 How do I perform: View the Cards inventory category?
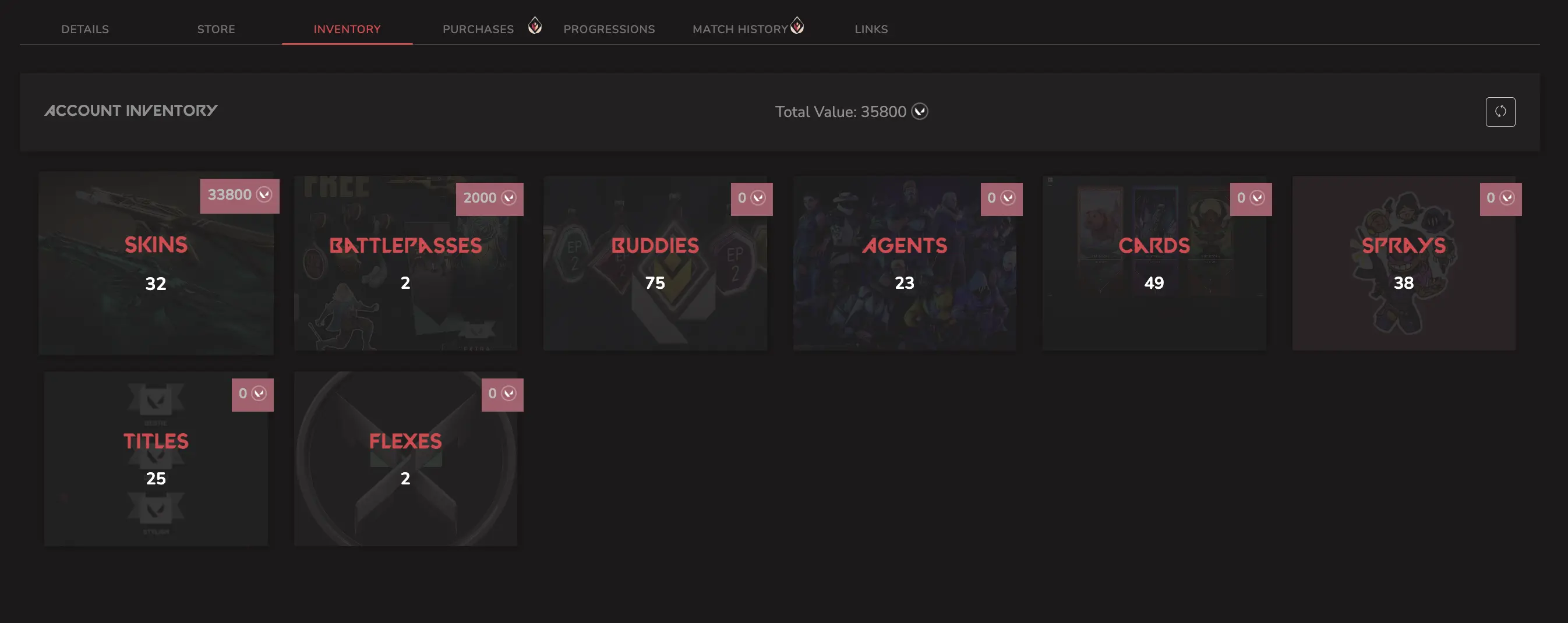pos(1154,263)
